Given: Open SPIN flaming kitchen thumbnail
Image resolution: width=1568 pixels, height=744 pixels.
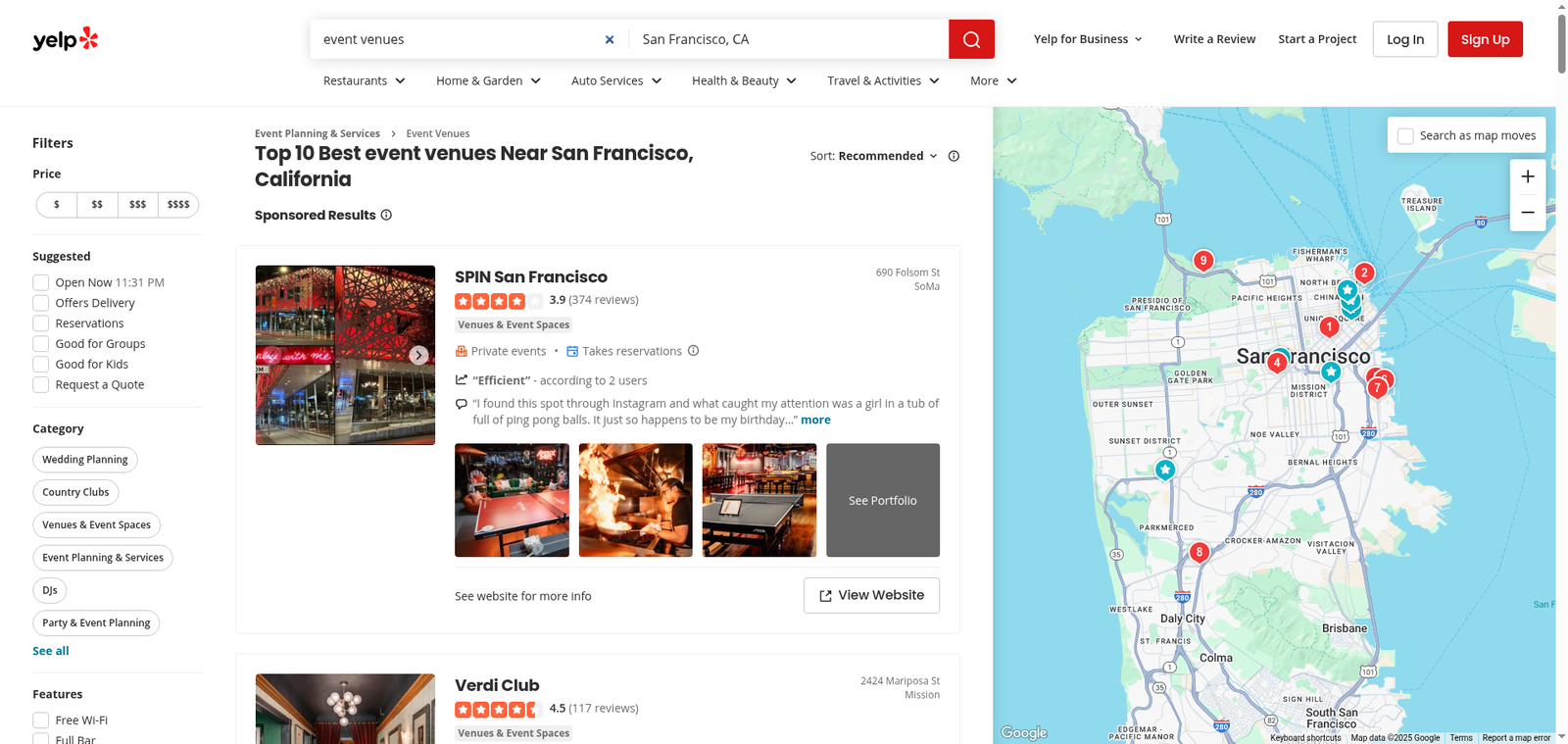Looking at the screenshot, I should tap(636, 500).
